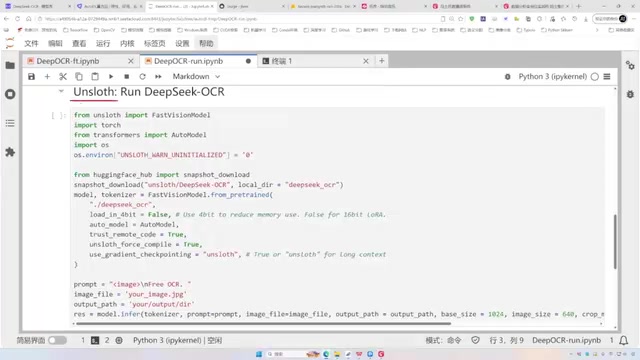Open the Github bookmarks folder

(341, 30)
